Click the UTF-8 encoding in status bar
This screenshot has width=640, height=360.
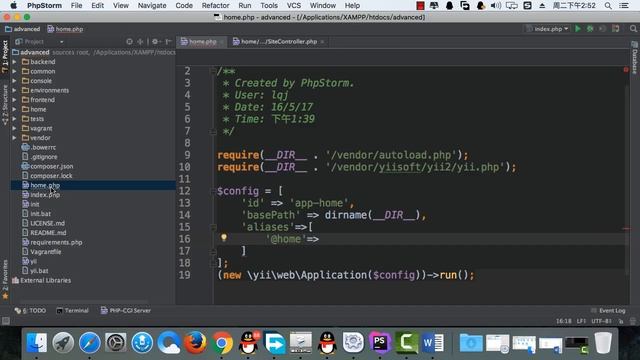click(600, 321)
